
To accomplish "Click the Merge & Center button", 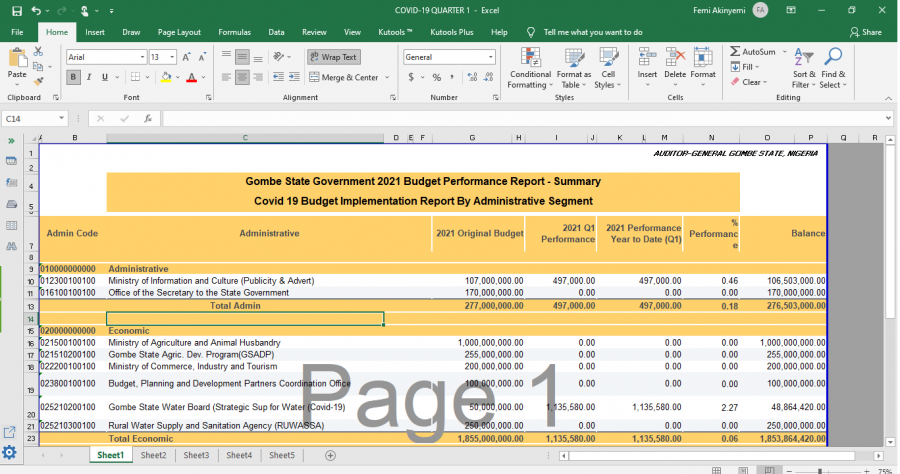I will (344, 77).
